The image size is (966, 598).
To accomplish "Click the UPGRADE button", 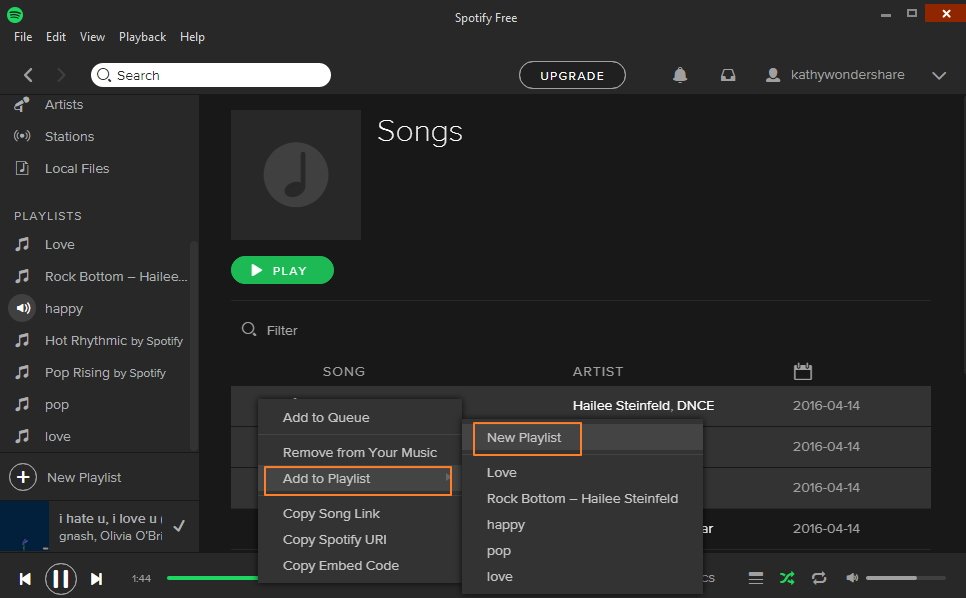I will coord(572,75).
